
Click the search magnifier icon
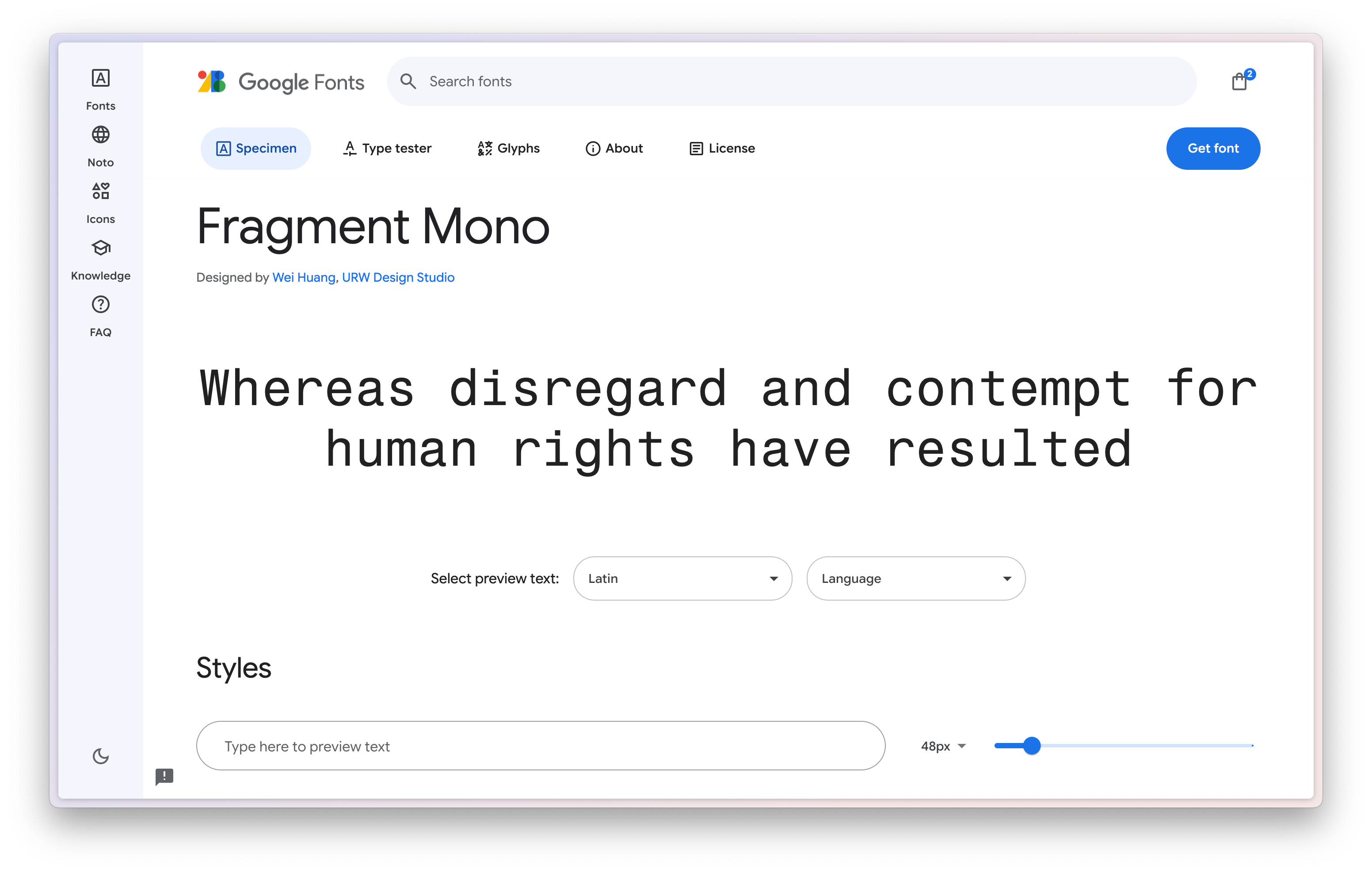point(408,81)
